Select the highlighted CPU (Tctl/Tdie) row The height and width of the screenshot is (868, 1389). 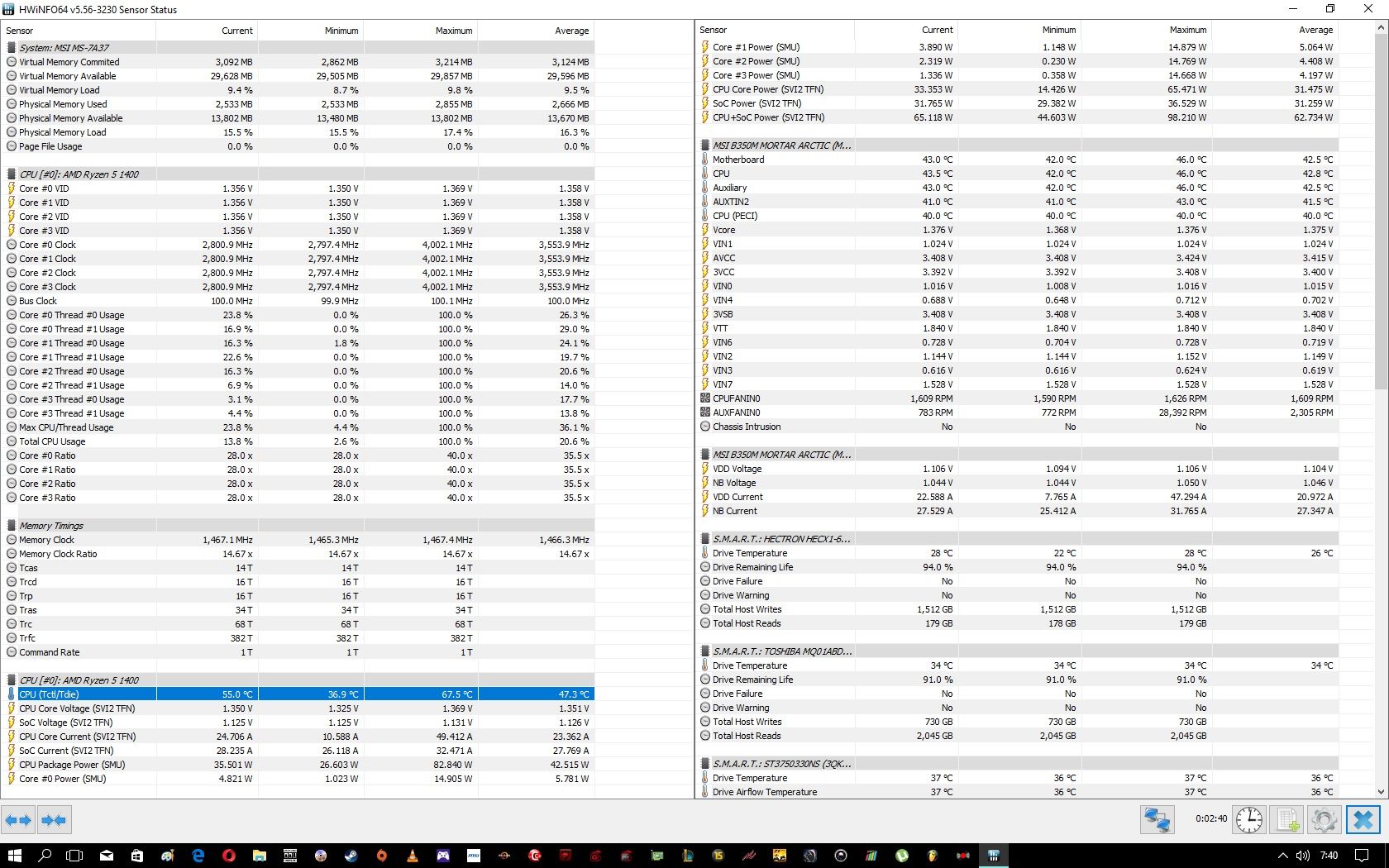click(298, 694)
